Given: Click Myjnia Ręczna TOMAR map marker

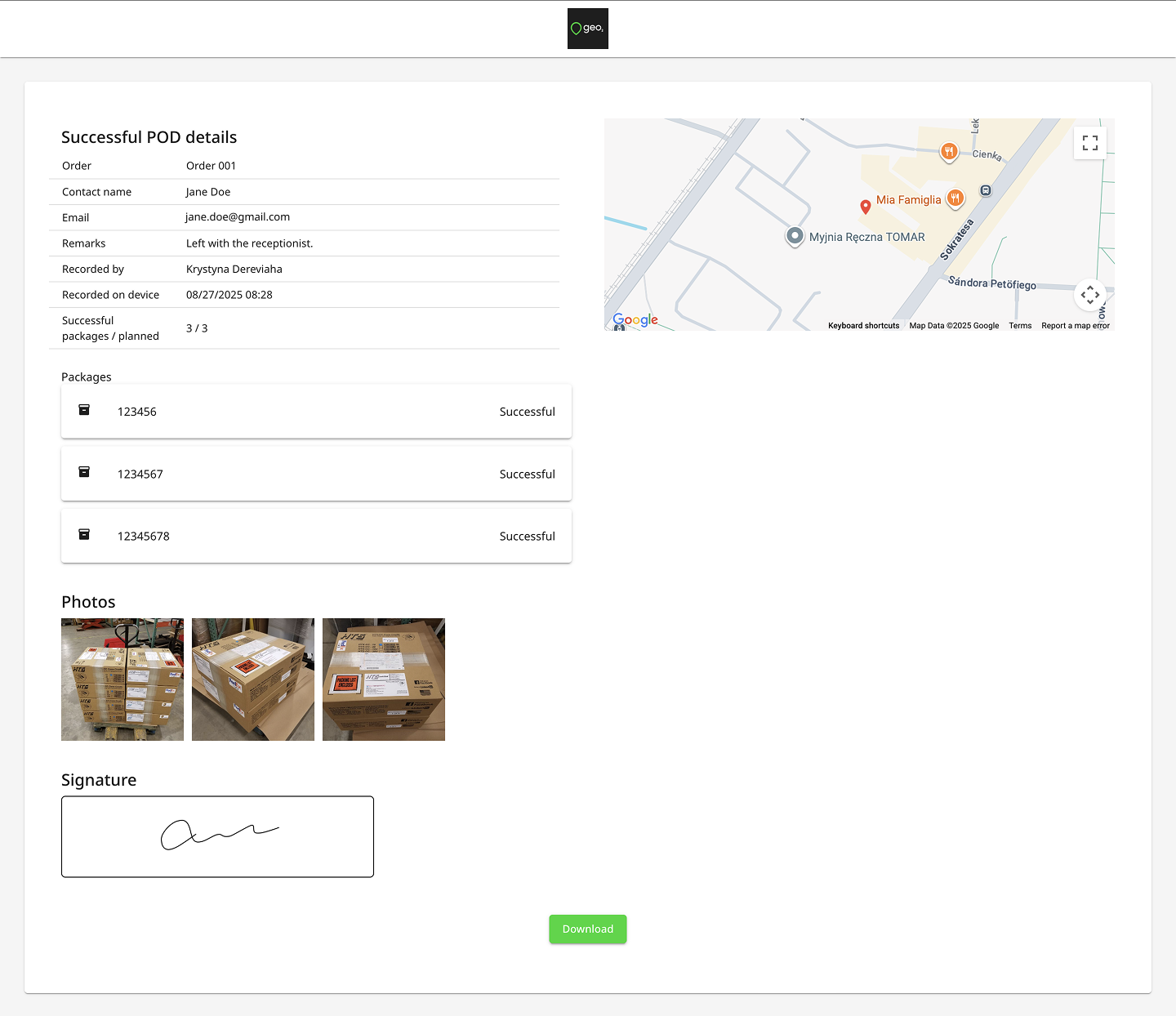Looking at the screenshot, I should [x=795, y=237].
